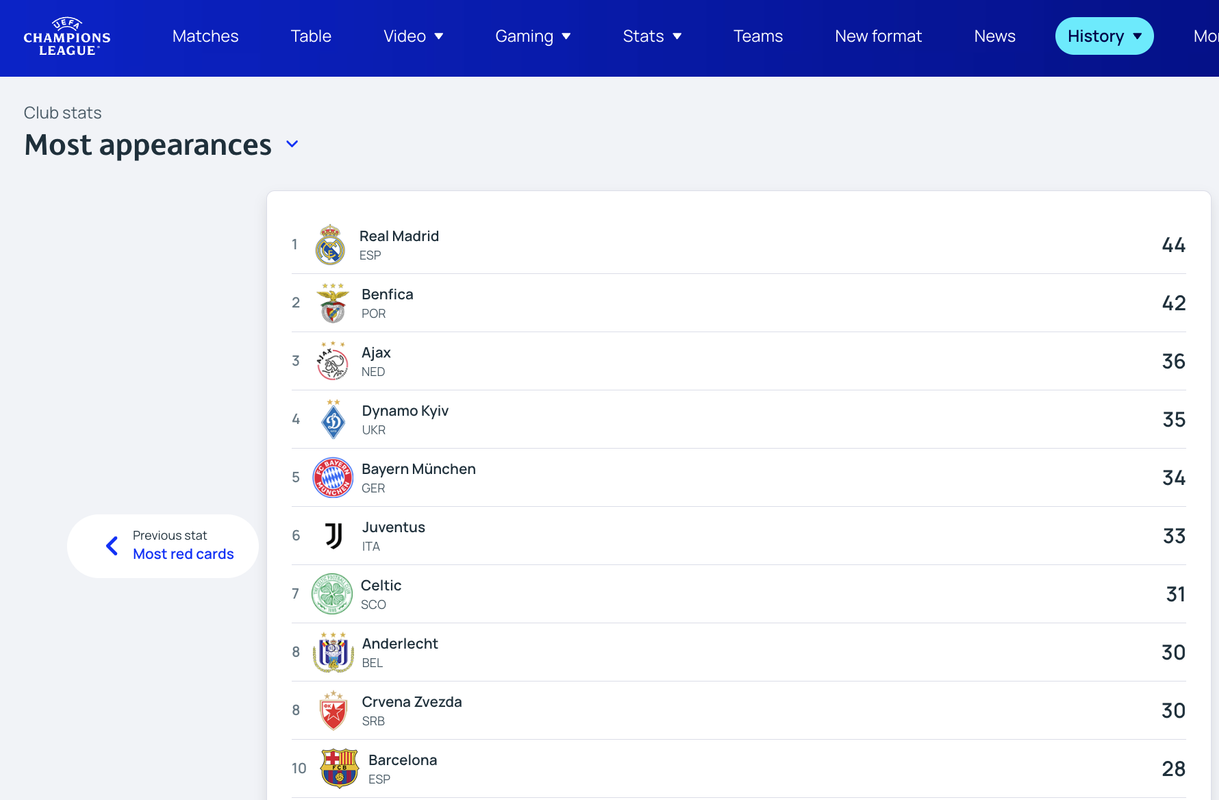1219x800 pixels.
Task: Go to Most red cards stat
Action: point(183,554)
